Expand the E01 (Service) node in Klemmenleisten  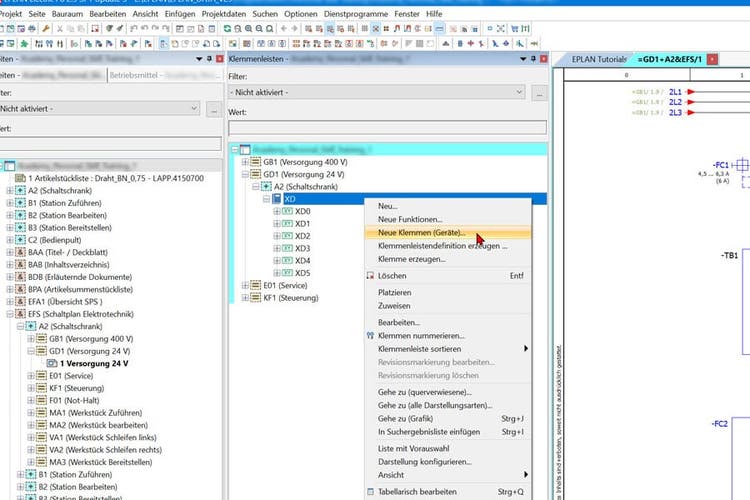[244, 285]
